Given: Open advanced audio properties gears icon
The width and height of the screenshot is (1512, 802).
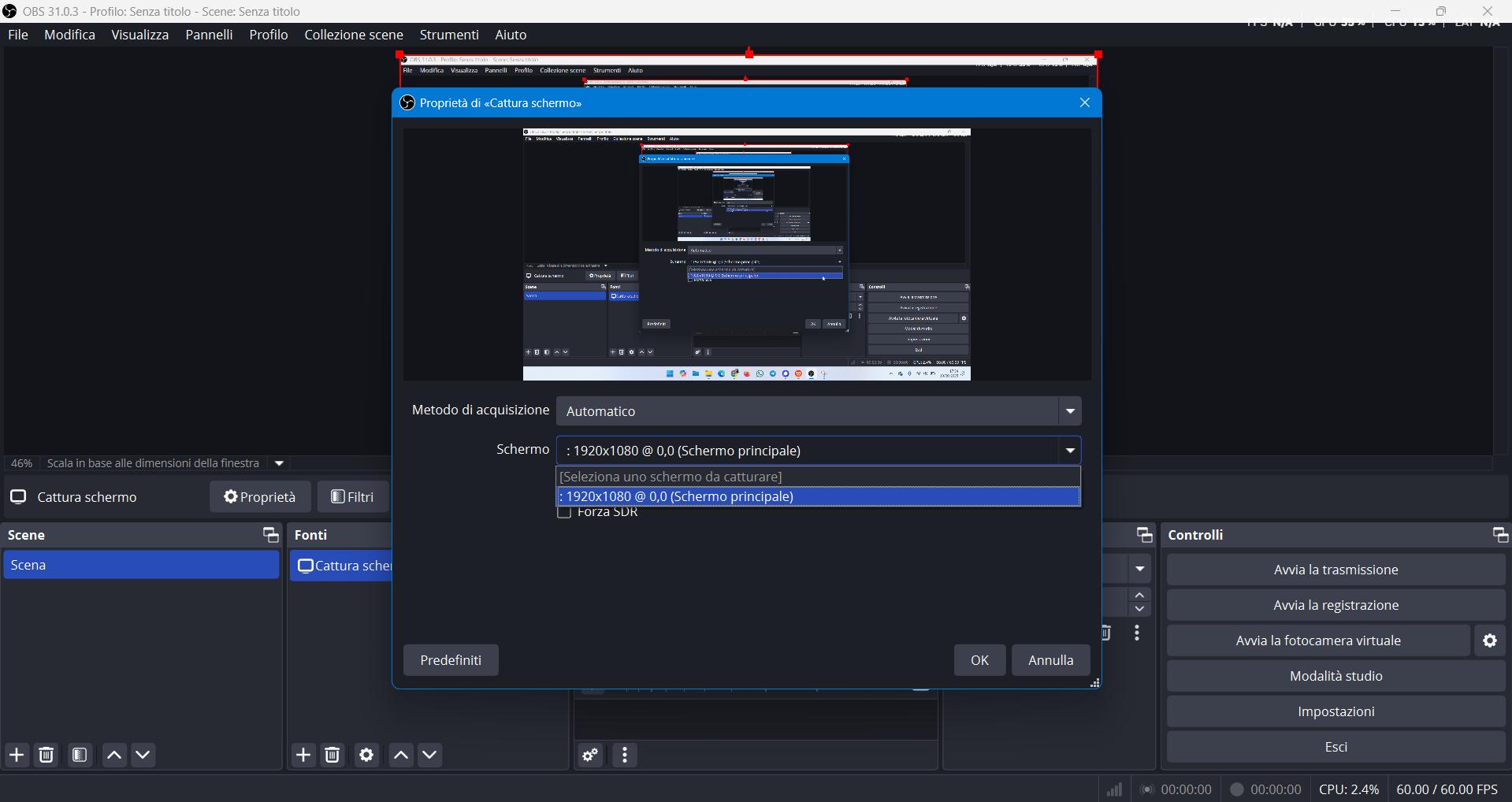Looking at the screenshot, I should click(x=590, y=755).
